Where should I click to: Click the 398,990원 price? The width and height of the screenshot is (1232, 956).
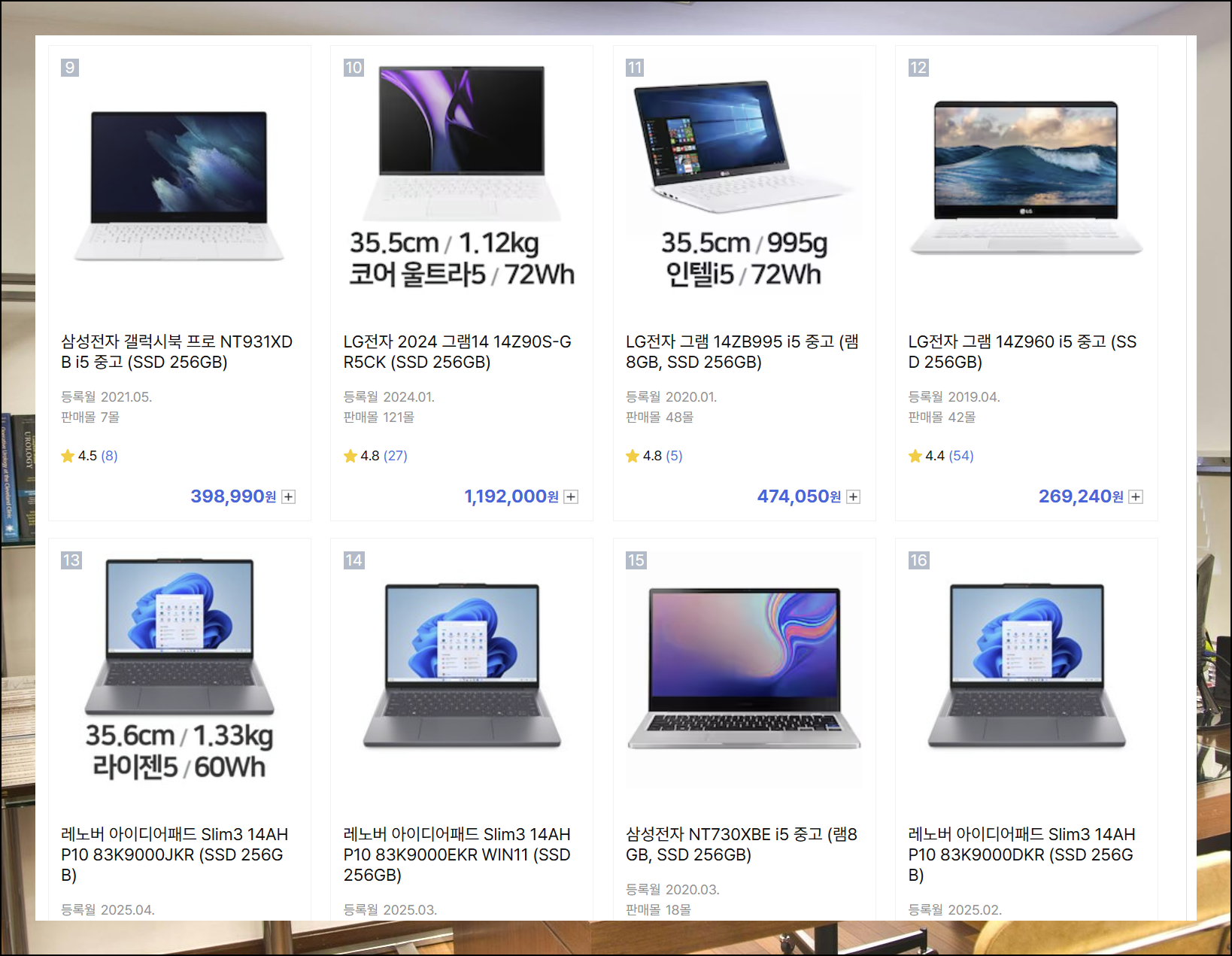(x=233, y=496)
